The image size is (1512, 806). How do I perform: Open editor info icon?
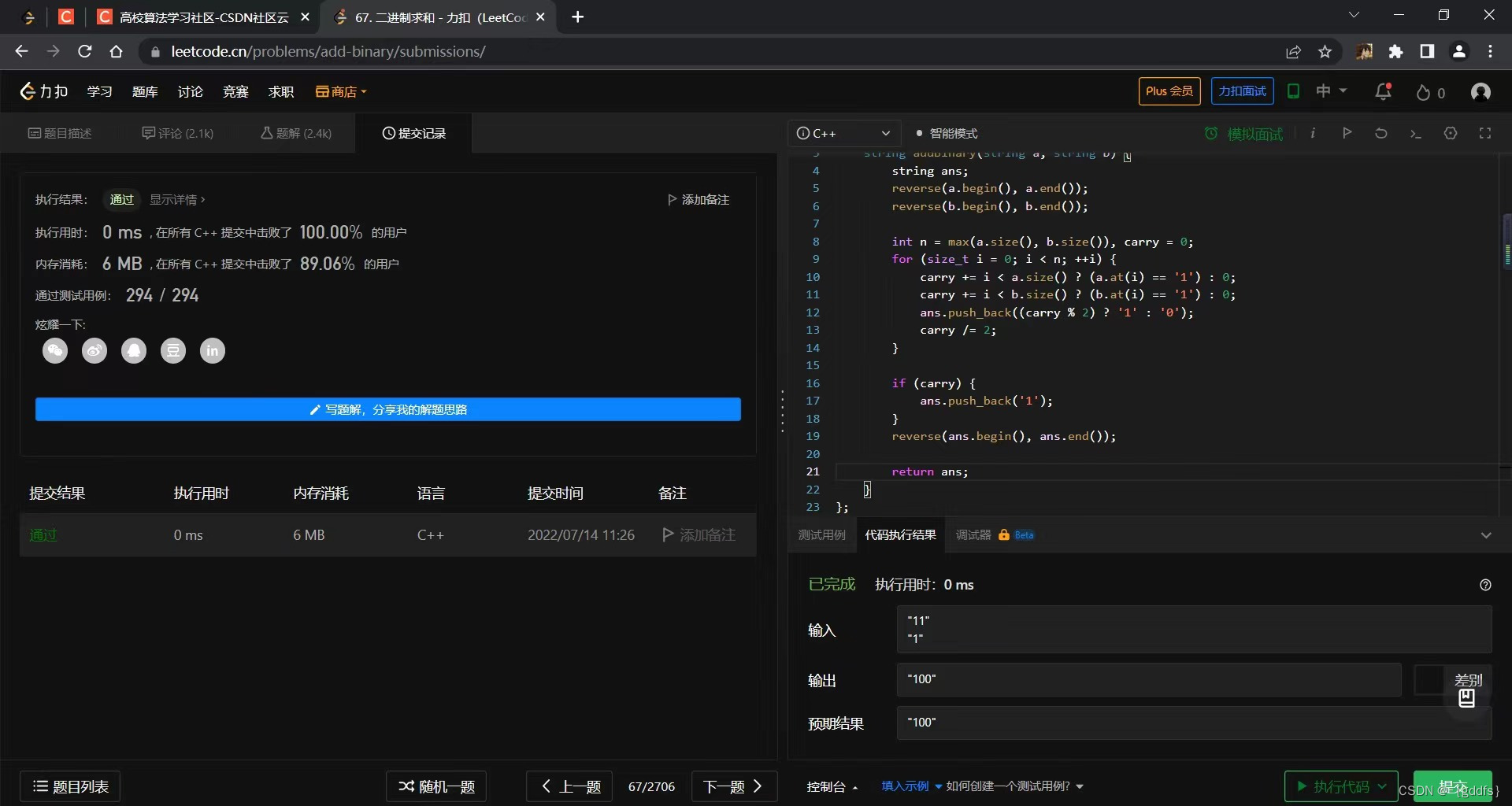(1313, 133)
